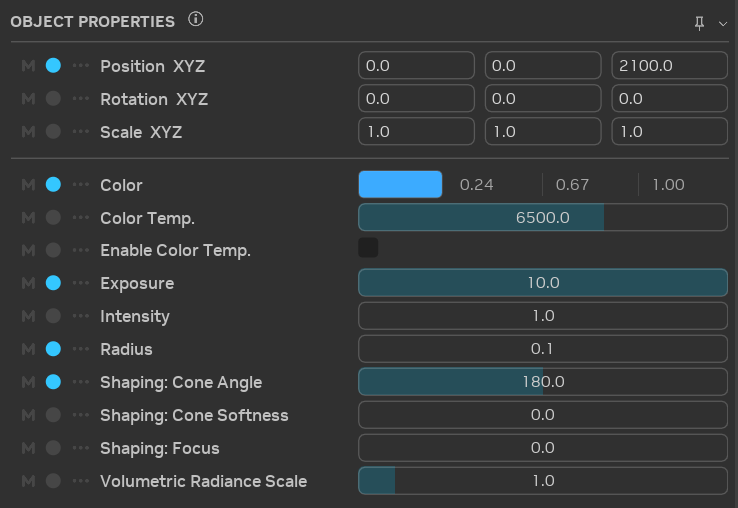Open the three-dot menu for Radius
Screen dimensions: 738x508
click(81, 350)
